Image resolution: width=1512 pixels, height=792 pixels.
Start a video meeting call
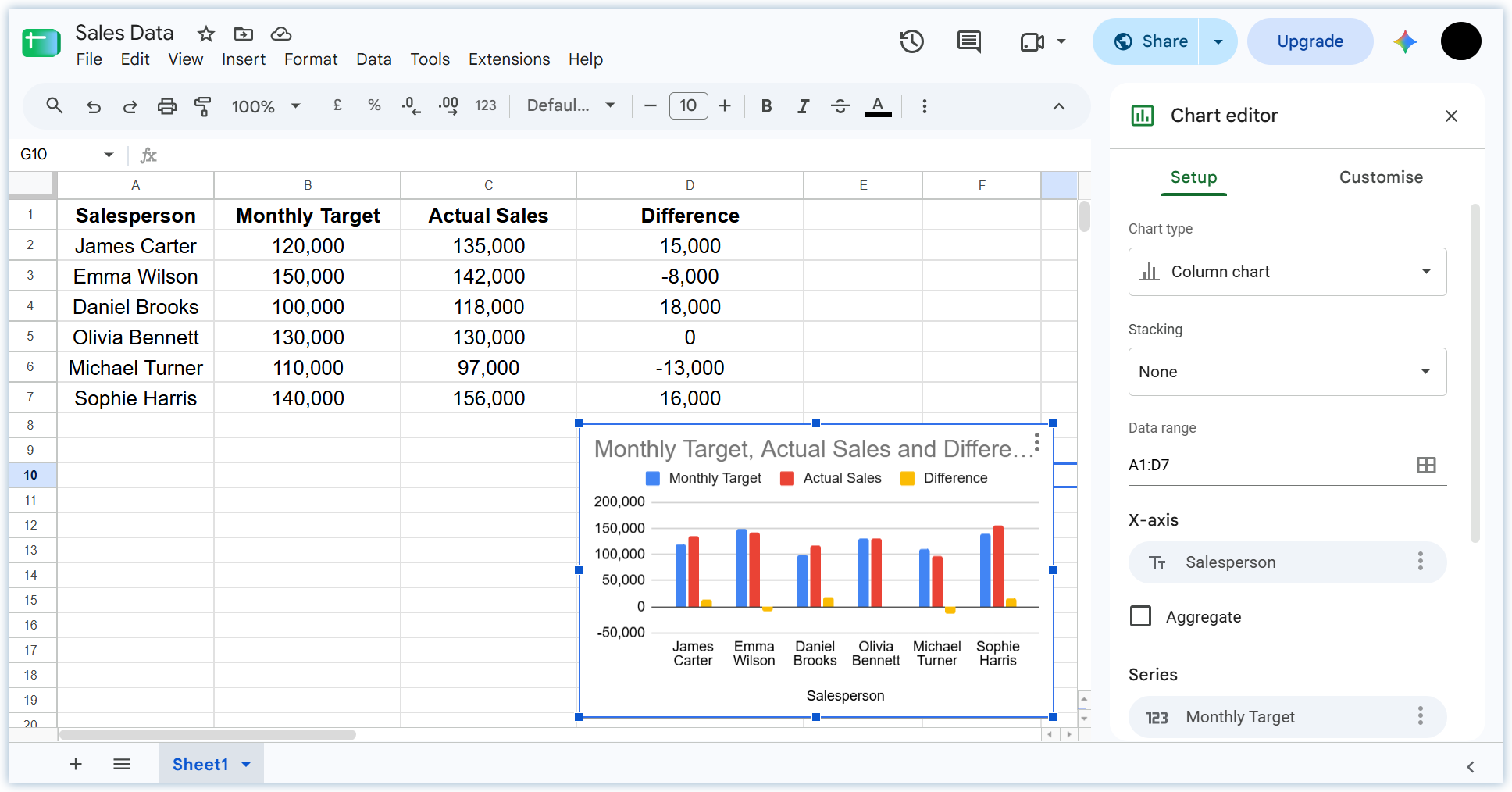[1032, 41]
